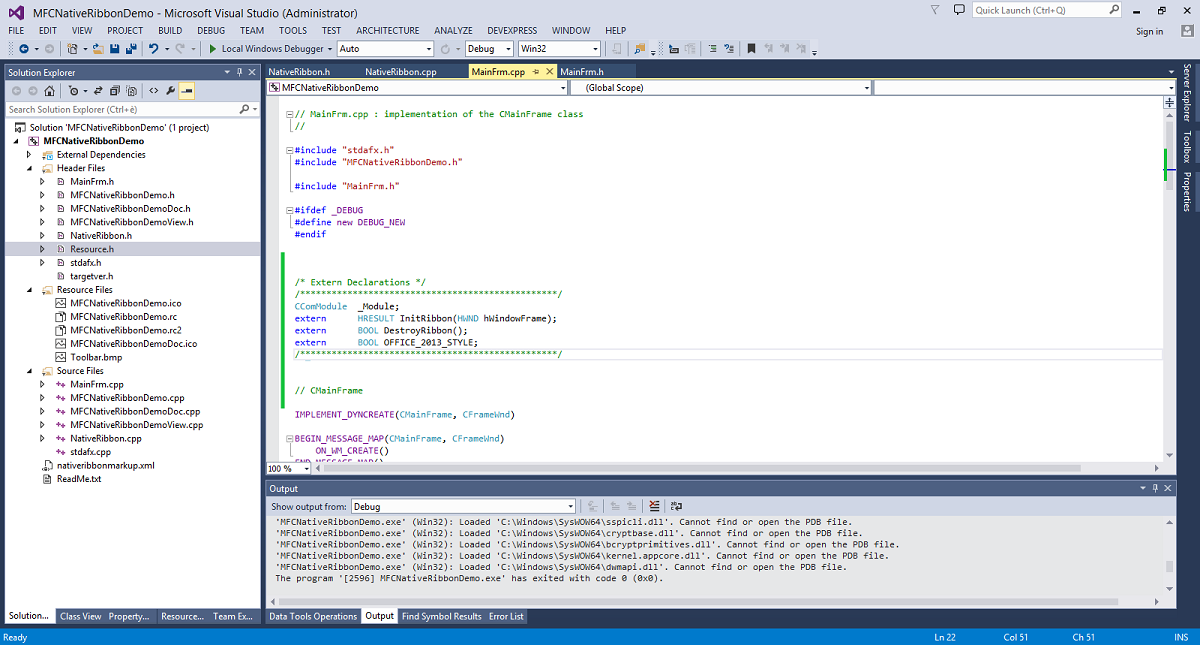Select Toolbar.bmp in Resource Files
1200x645 pixels.
point(97,357)
